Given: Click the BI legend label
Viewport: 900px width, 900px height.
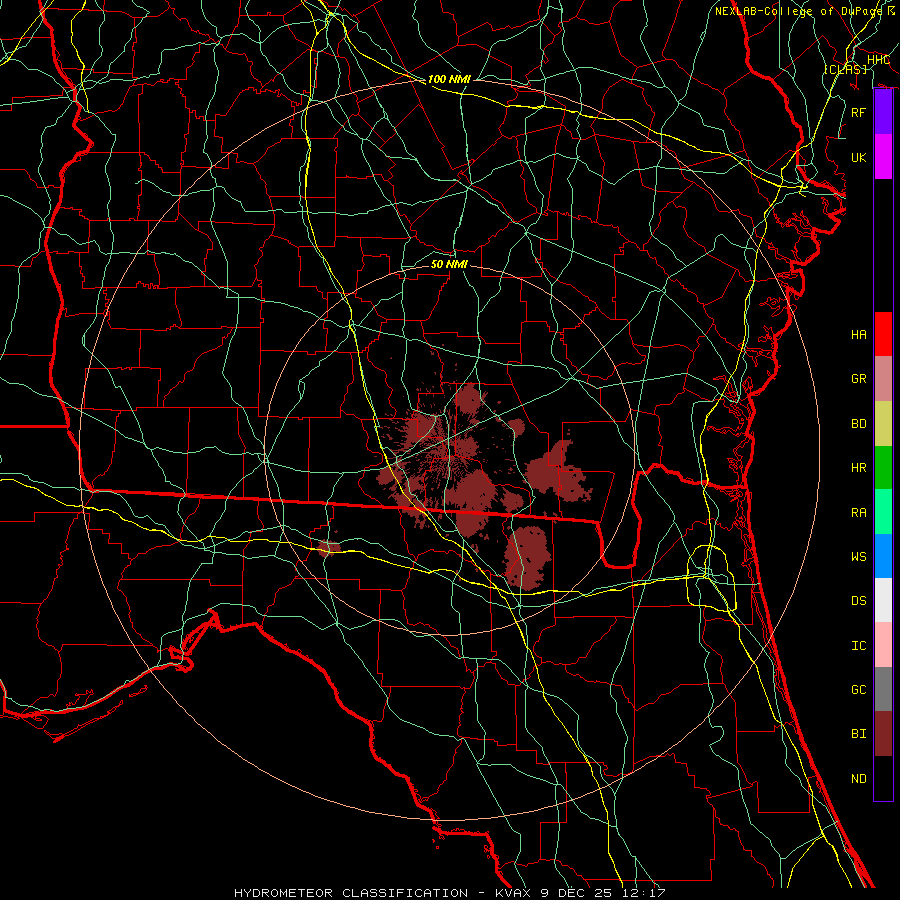Looking at the screenshot, I should (x=859, y=734).
